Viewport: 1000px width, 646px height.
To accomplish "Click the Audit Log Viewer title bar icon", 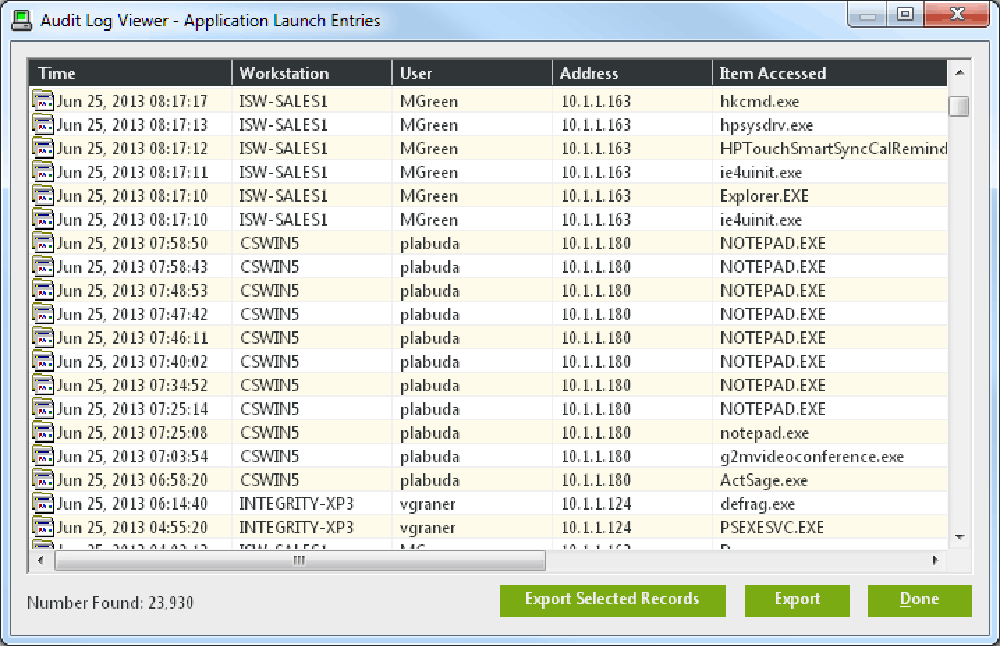I will pos(22,20).
